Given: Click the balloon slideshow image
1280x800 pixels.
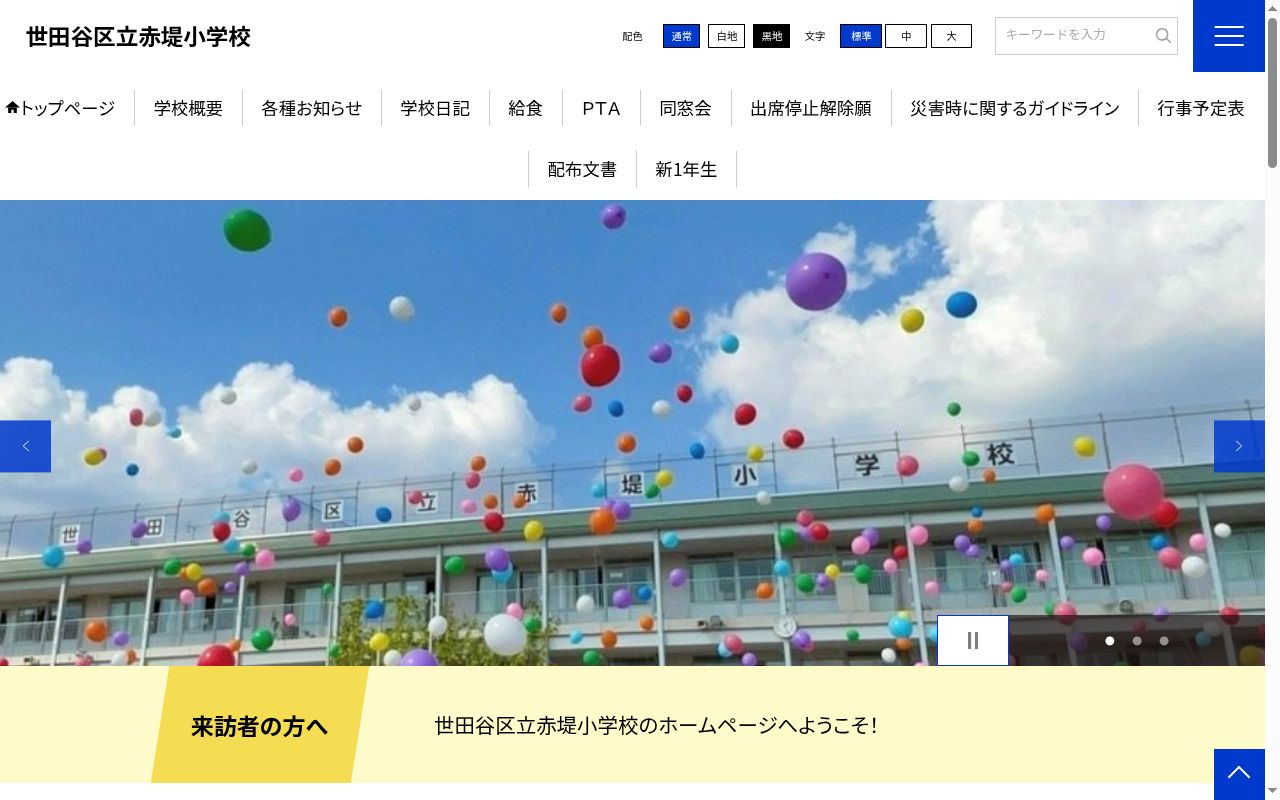Looking at the screenshot, I should coord(632,433).
